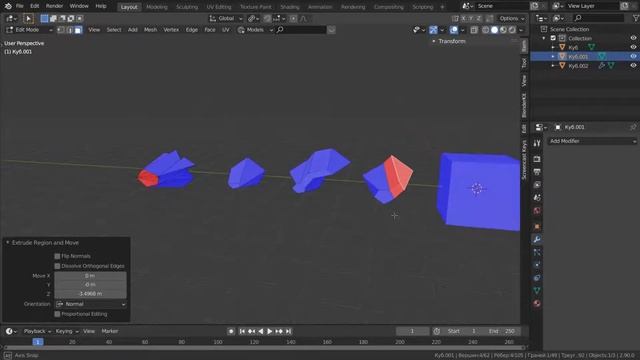640x360 pixels.
Task: Open the Orientation Normal dropdown
Action: 91,304
